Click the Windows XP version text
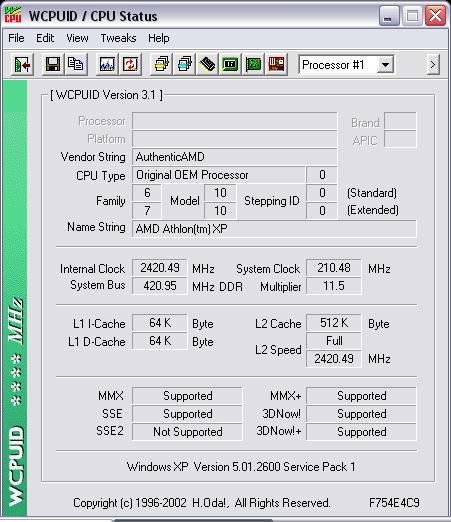The image size is (451, 522). pyautogui.click(x=241, y=467)
